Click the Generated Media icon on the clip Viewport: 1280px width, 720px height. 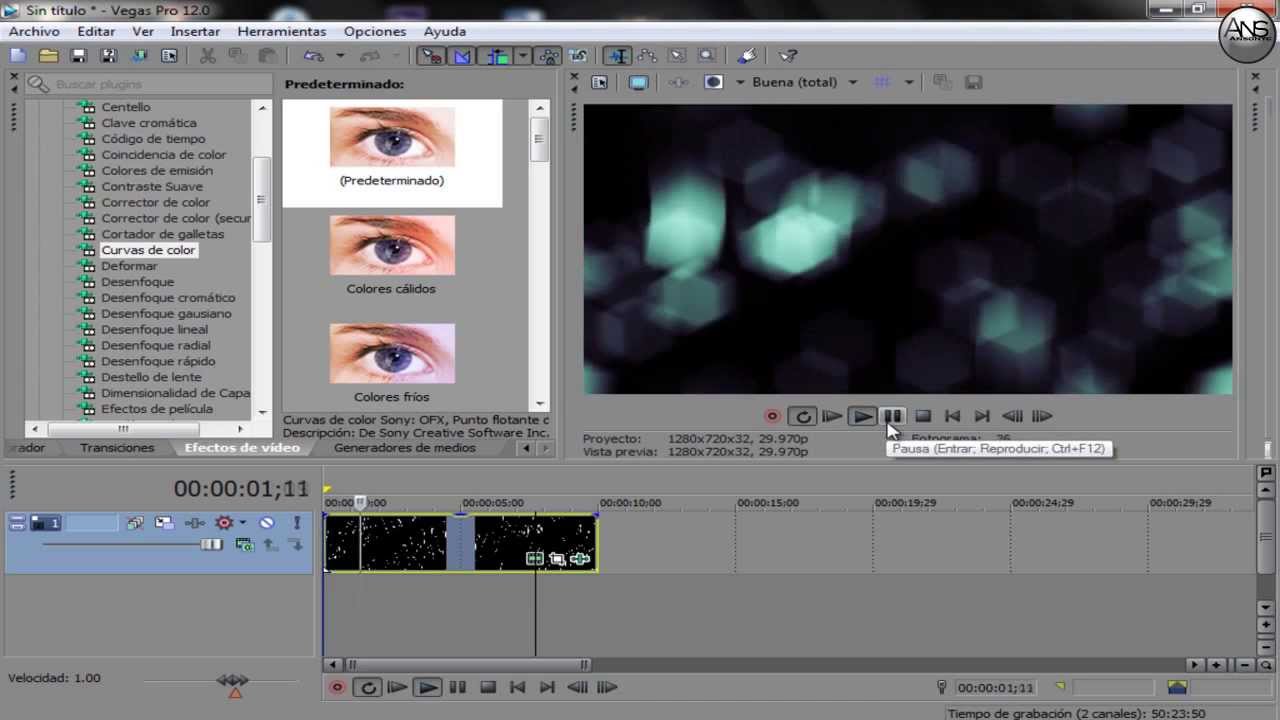pos(535,559)
